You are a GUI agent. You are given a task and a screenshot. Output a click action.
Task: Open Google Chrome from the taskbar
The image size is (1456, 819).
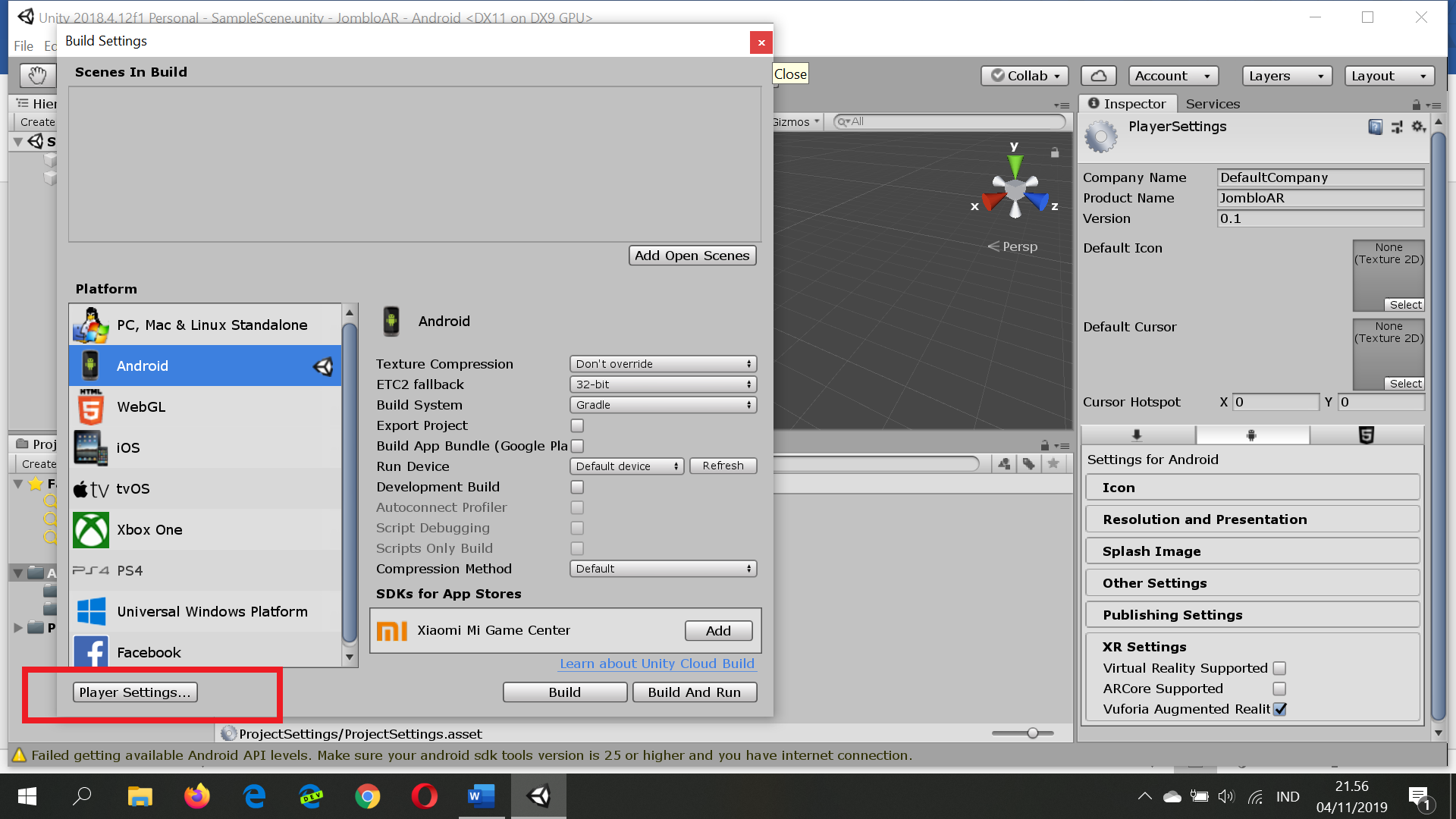pos(368,796)
